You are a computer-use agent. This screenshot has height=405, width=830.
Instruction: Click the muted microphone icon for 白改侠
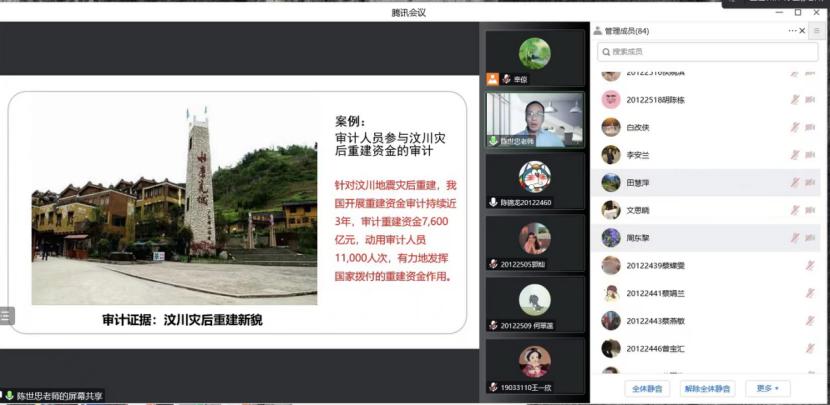coord(795,127)
